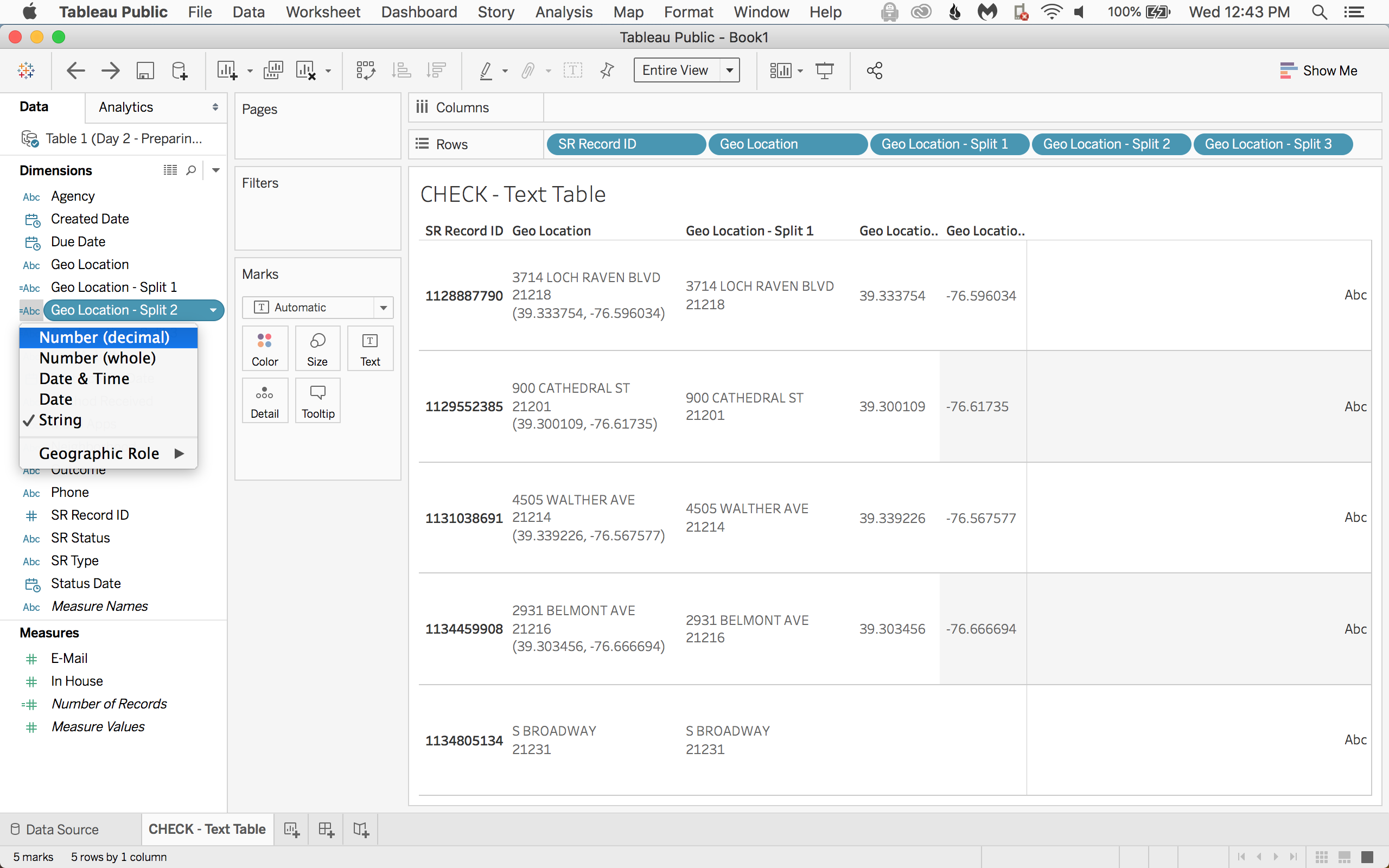Click the Geo Location - Split 1 pill in Rows
The height and width of the screenshot is (868, 1389).
950,144
